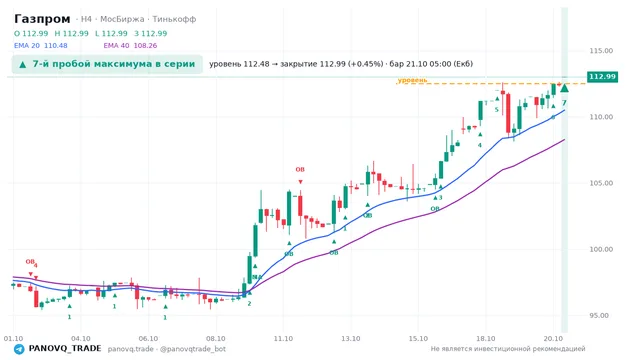The image size is (640, 360).
Task: Click the large green triangle breakout marker
Action: (564, 88)
